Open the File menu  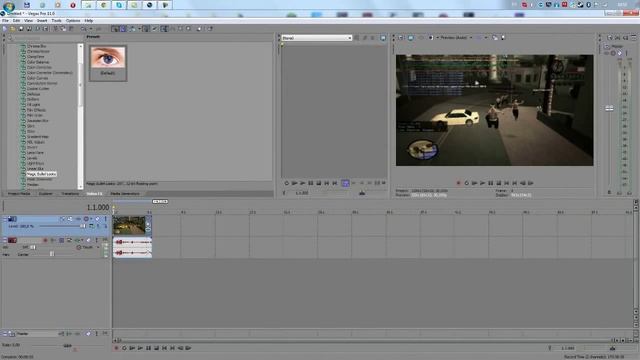click(x=5, y=20)
